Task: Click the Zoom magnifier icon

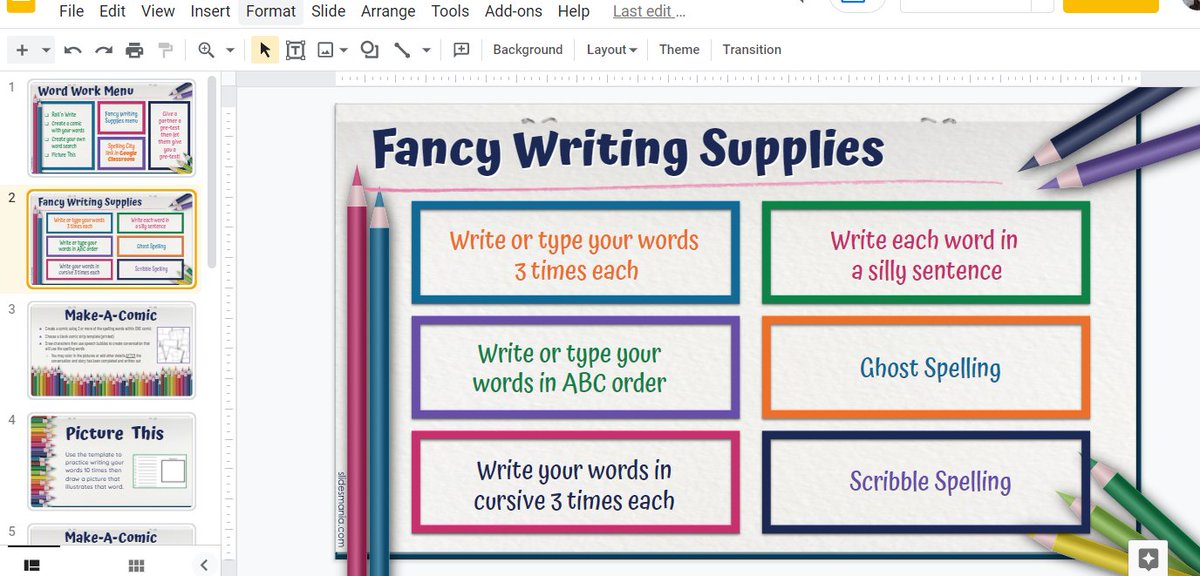Action: click(x=206, y=50)
